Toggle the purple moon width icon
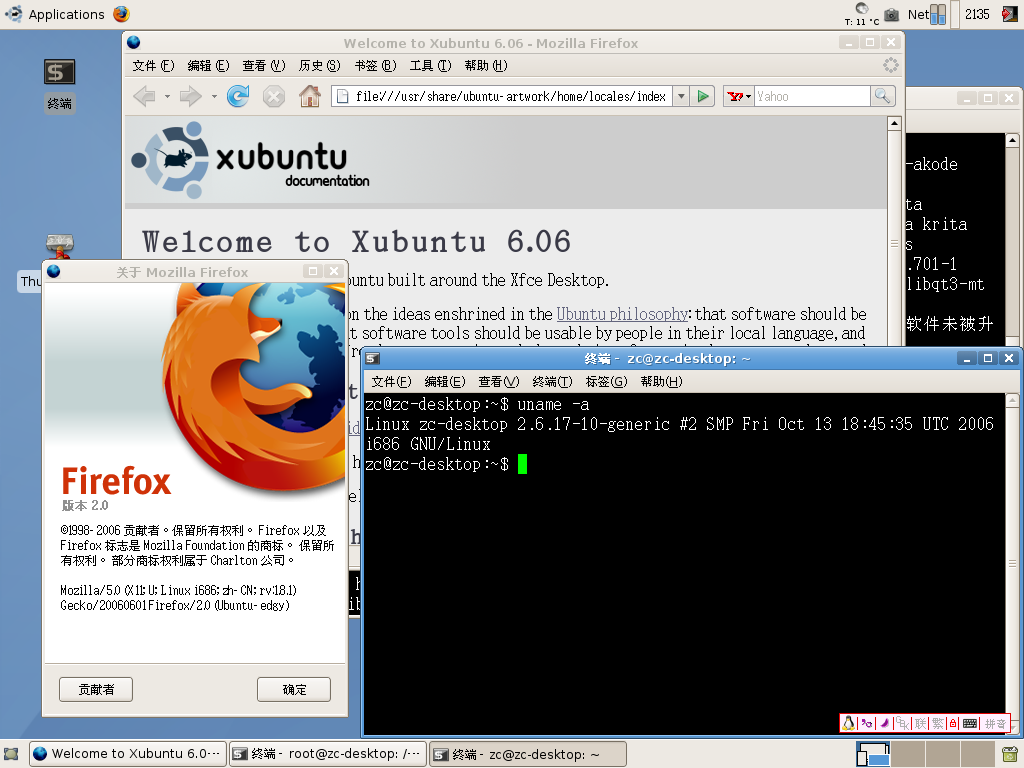The image size is (1024, 768). click(884, 723)
